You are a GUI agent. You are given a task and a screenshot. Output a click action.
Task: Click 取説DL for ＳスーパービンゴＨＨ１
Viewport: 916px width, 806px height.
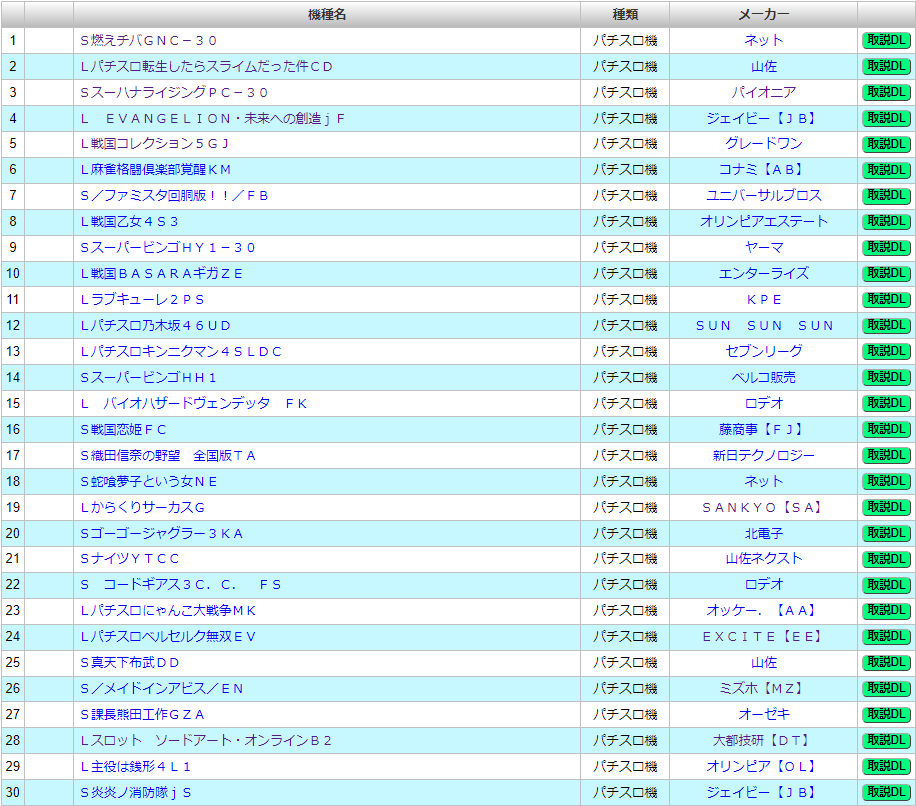pyautogui.click(x=886, y=378)
